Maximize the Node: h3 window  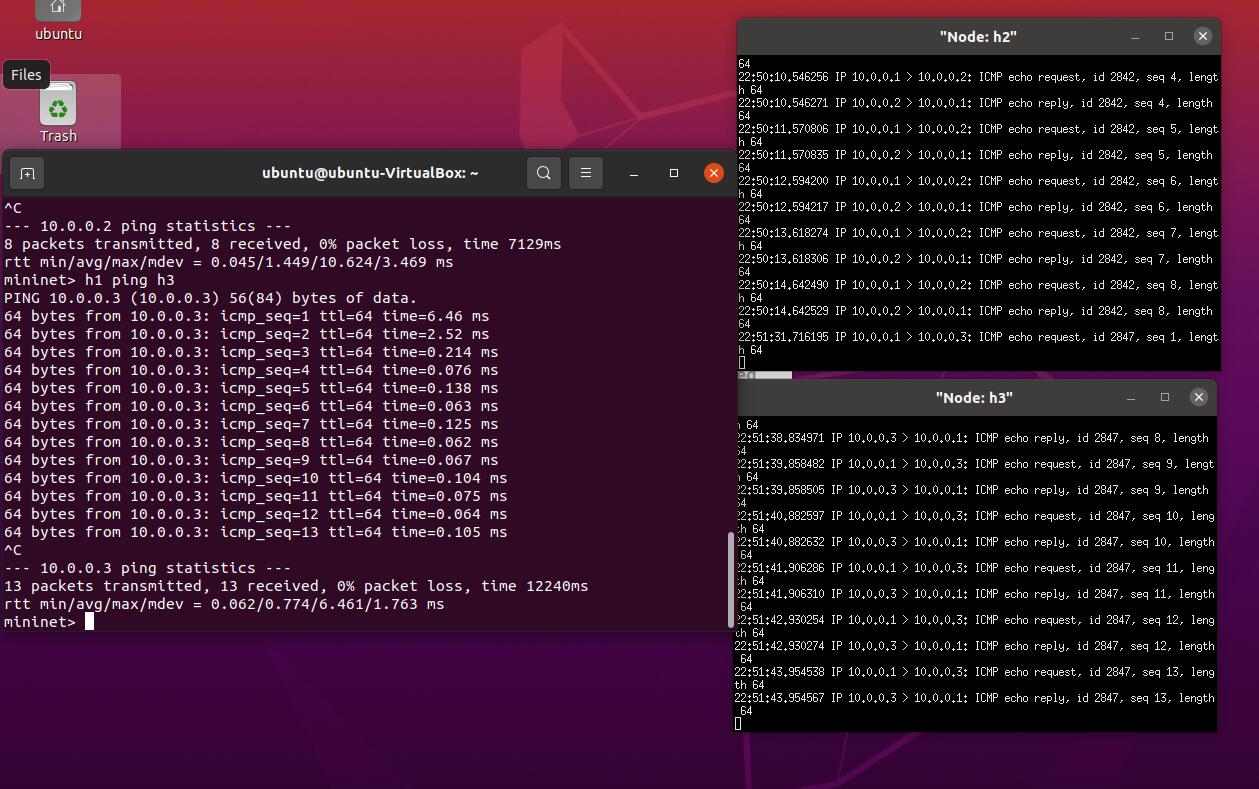point(1165,397)
